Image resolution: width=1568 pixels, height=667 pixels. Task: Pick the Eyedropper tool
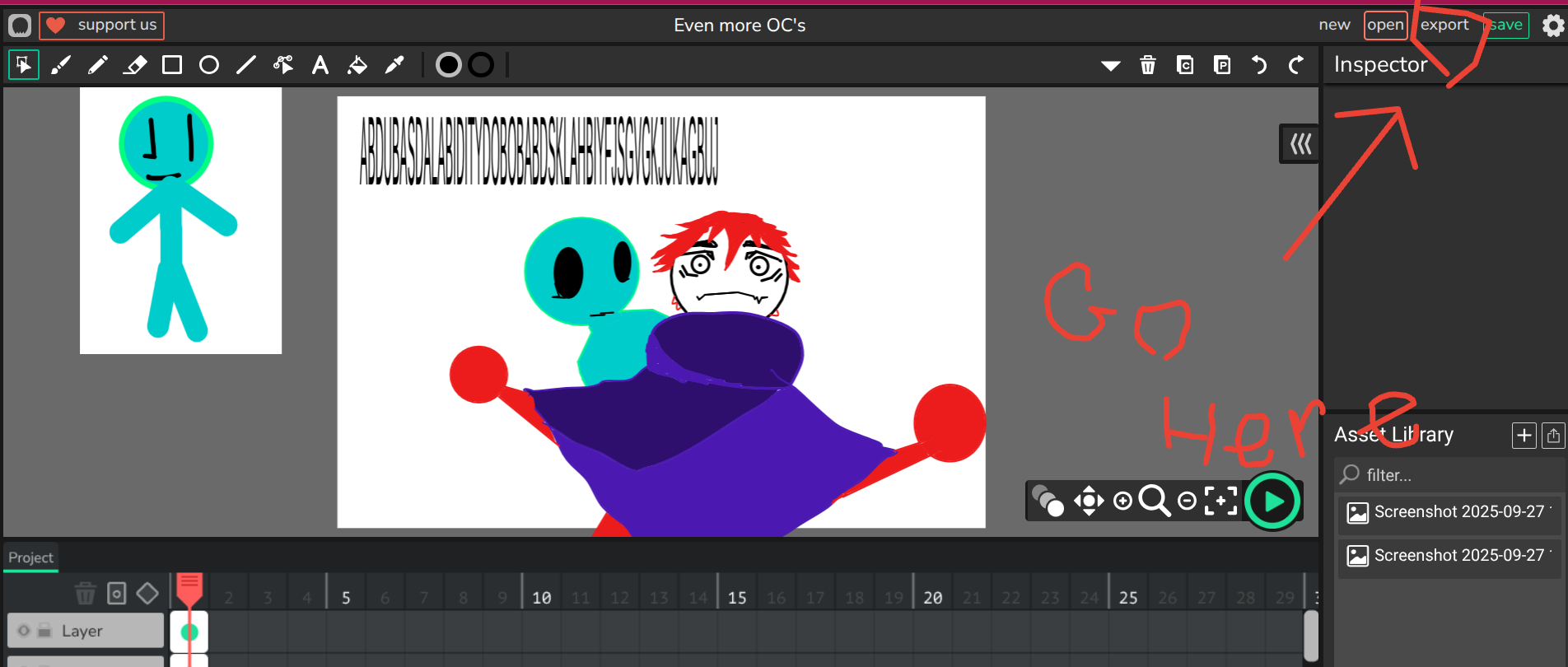394,65
